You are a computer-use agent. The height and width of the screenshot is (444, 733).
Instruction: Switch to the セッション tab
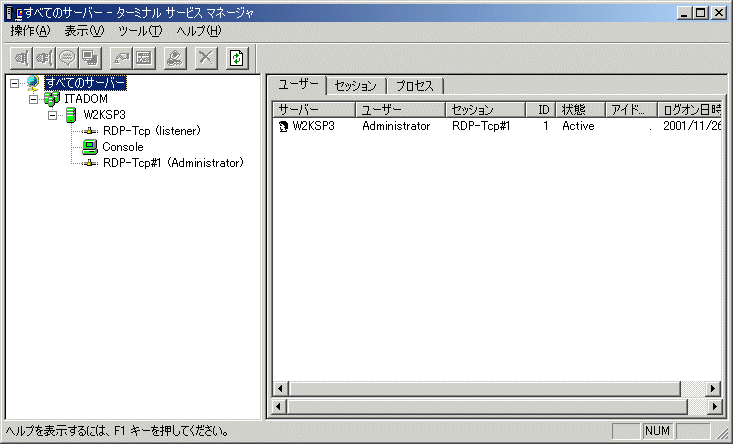(x=356, y=86)
